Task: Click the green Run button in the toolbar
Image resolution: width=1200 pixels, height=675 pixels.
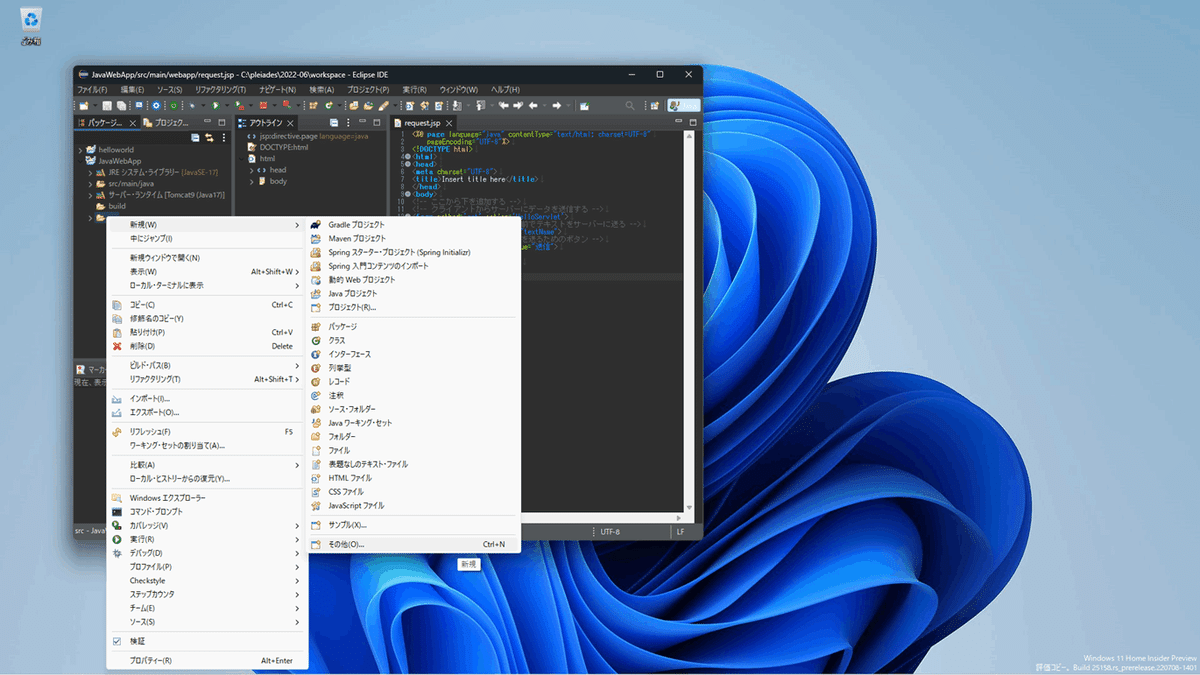Action: [x=215, y=106]
